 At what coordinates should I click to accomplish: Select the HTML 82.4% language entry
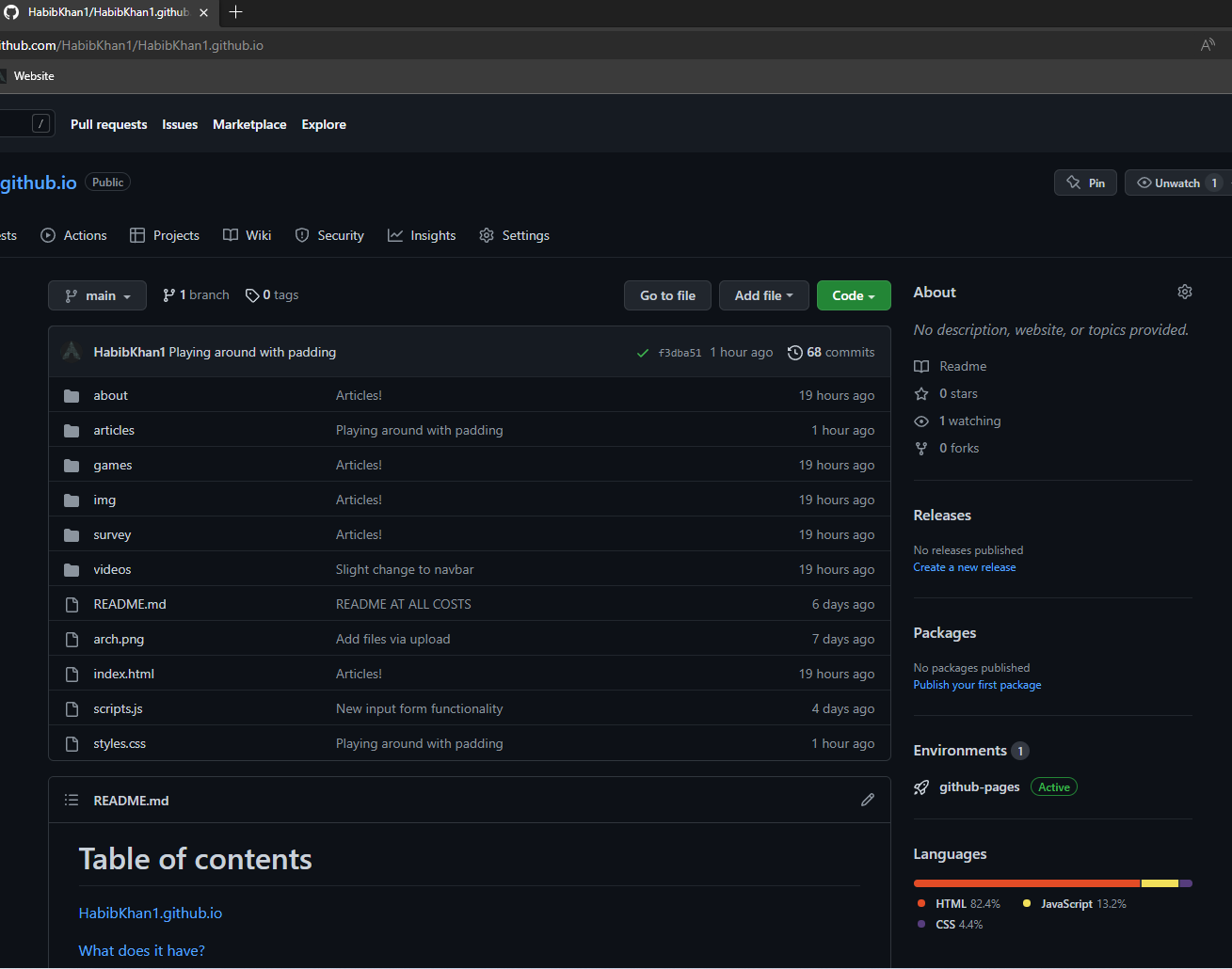pos(958,904)
